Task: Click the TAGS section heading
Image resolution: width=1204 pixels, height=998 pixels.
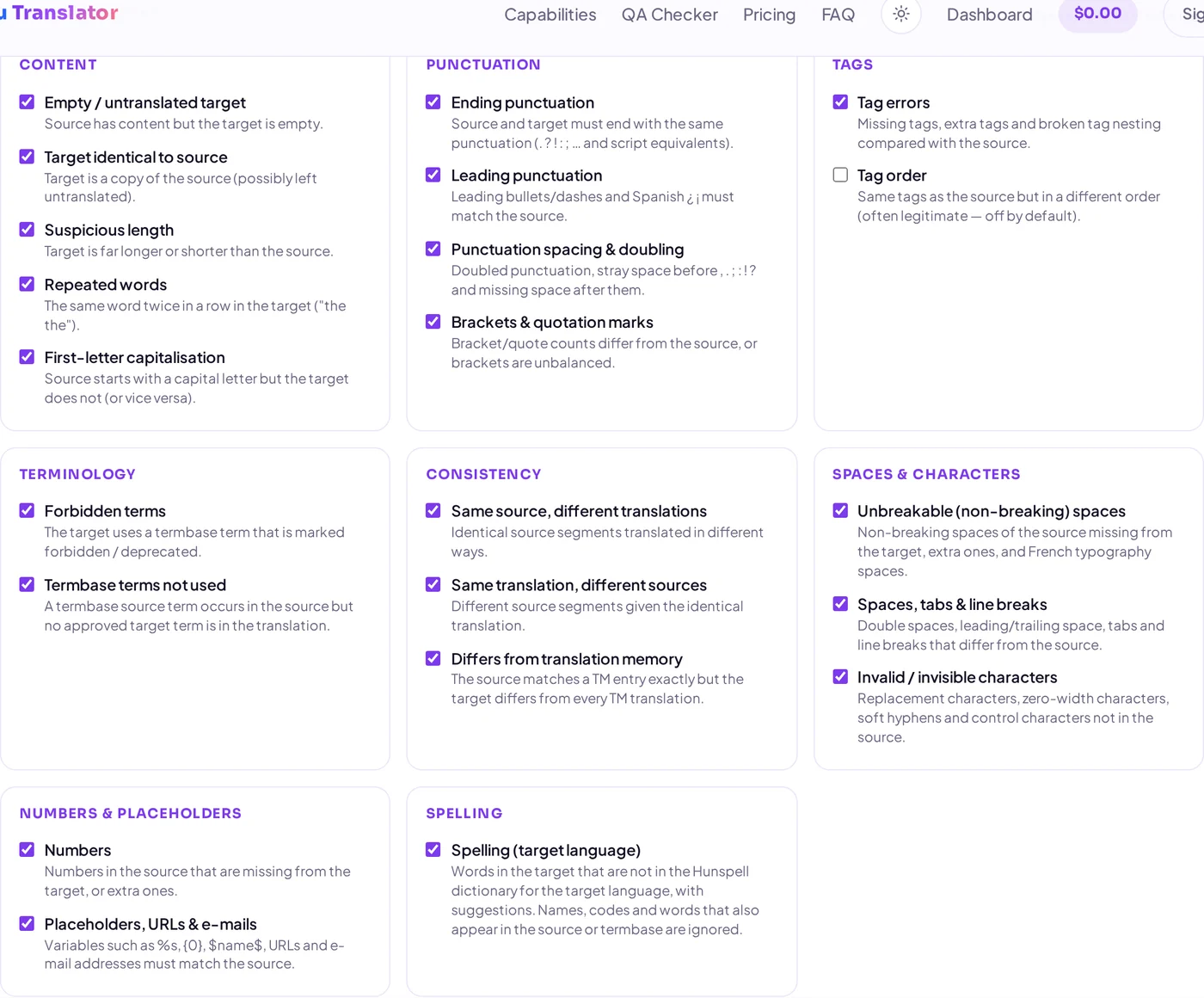Action: [x=852, y=65]
